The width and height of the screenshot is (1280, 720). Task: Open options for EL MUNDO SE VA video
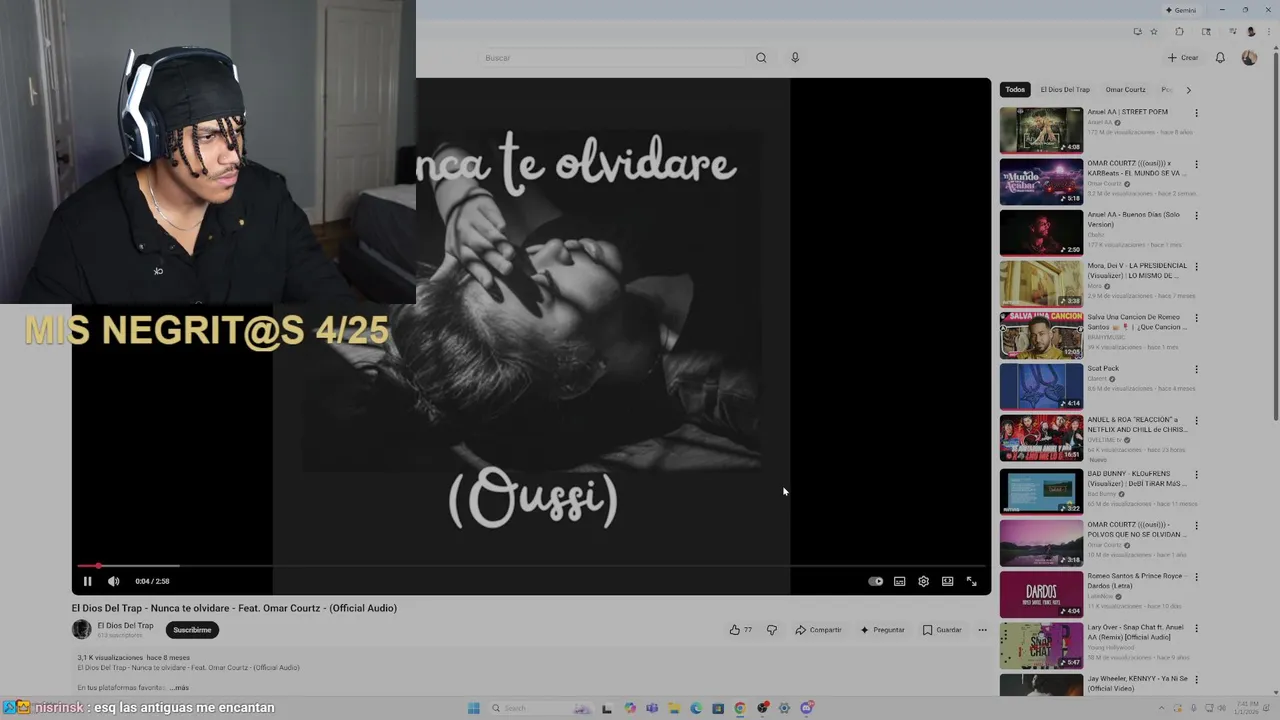point(1196,164)
